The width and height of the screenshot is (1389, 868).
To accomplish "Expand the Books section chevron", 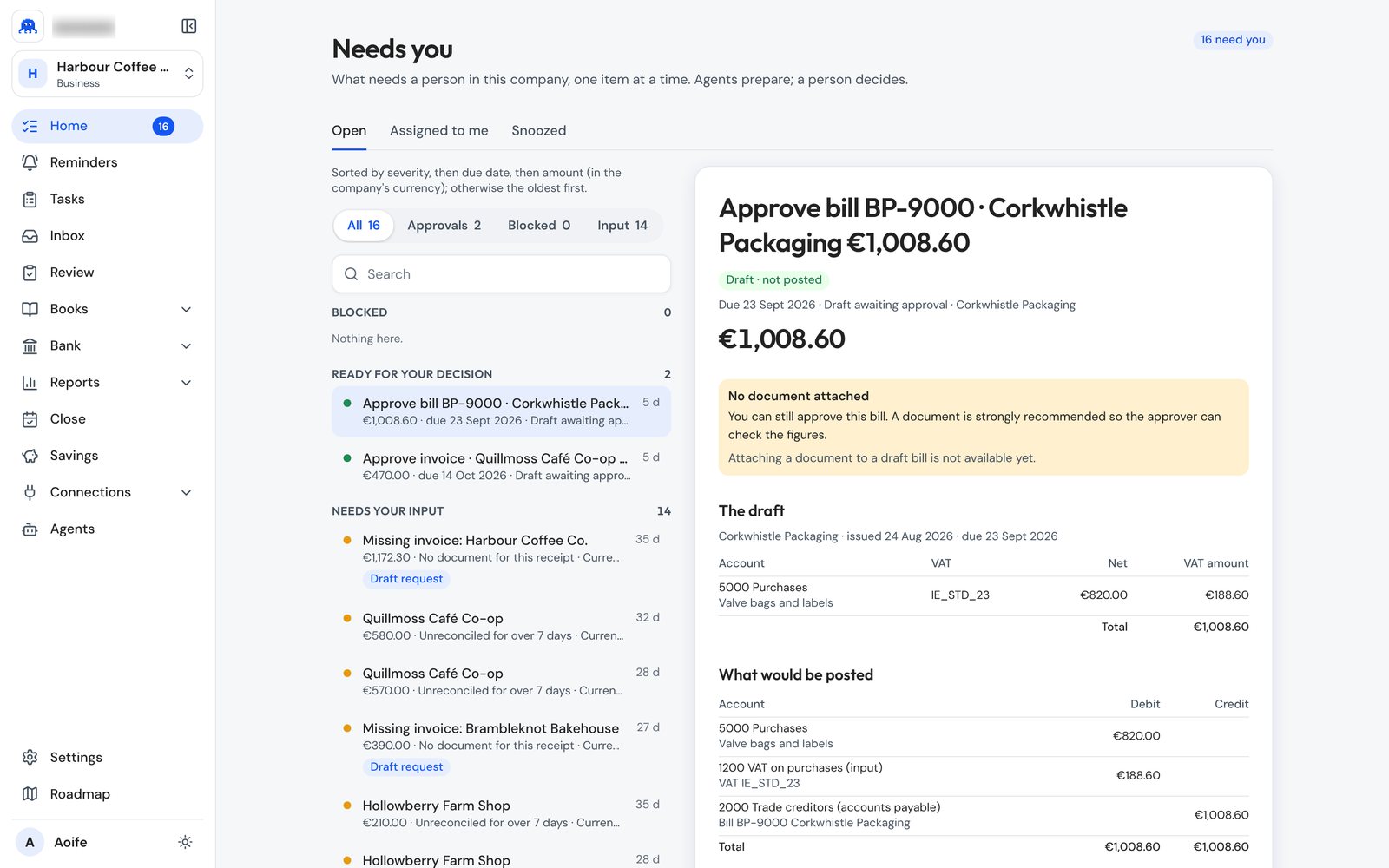I will tap(186, 309).
